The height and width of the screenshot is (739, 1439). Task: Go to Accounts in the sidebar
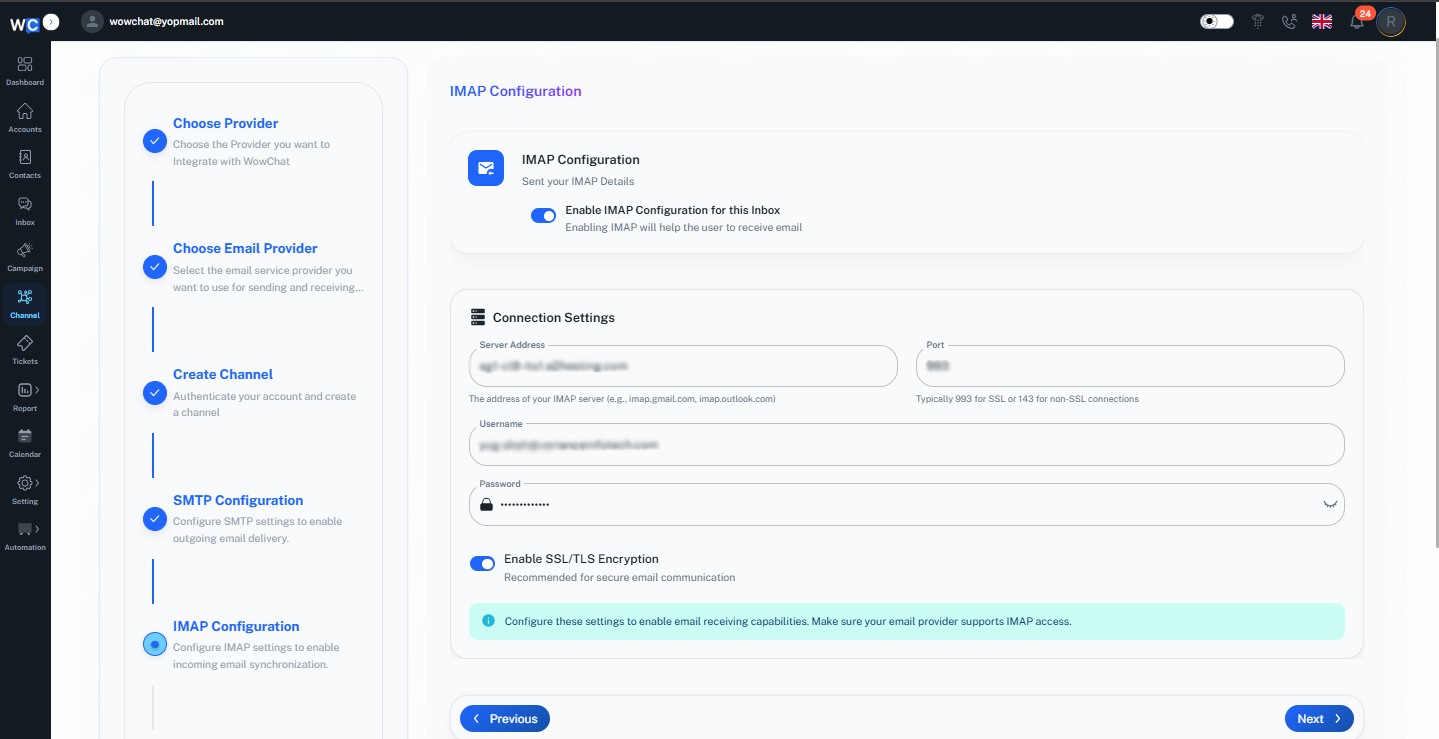[25, 118]
